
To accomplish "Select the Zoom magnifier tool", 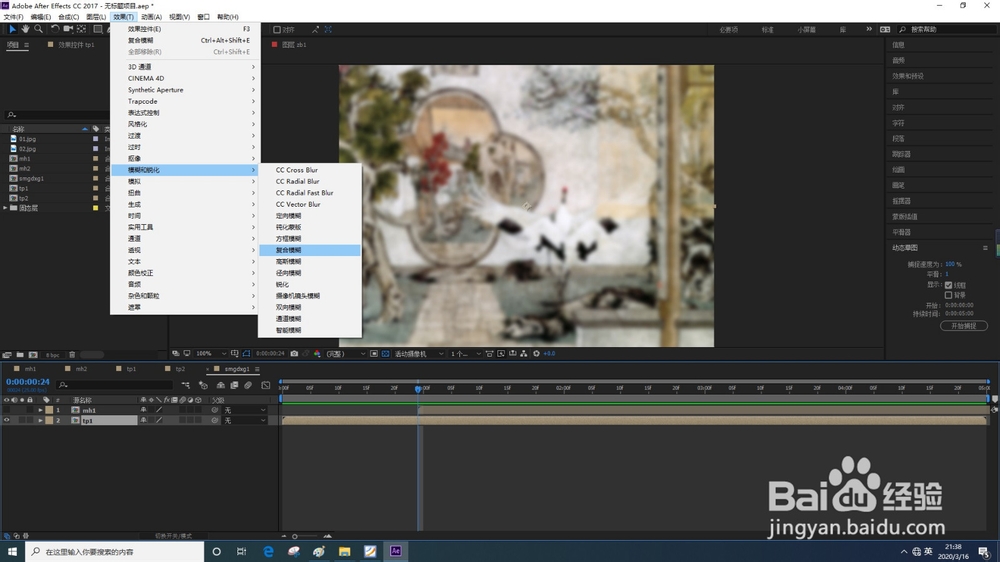I will (39, 29).
